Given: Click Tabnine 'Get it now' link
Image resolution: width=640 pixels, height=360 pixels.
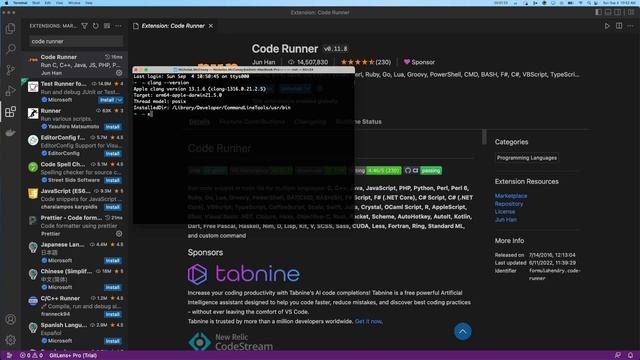Looking at the screenshot, I should coord(368,321).
